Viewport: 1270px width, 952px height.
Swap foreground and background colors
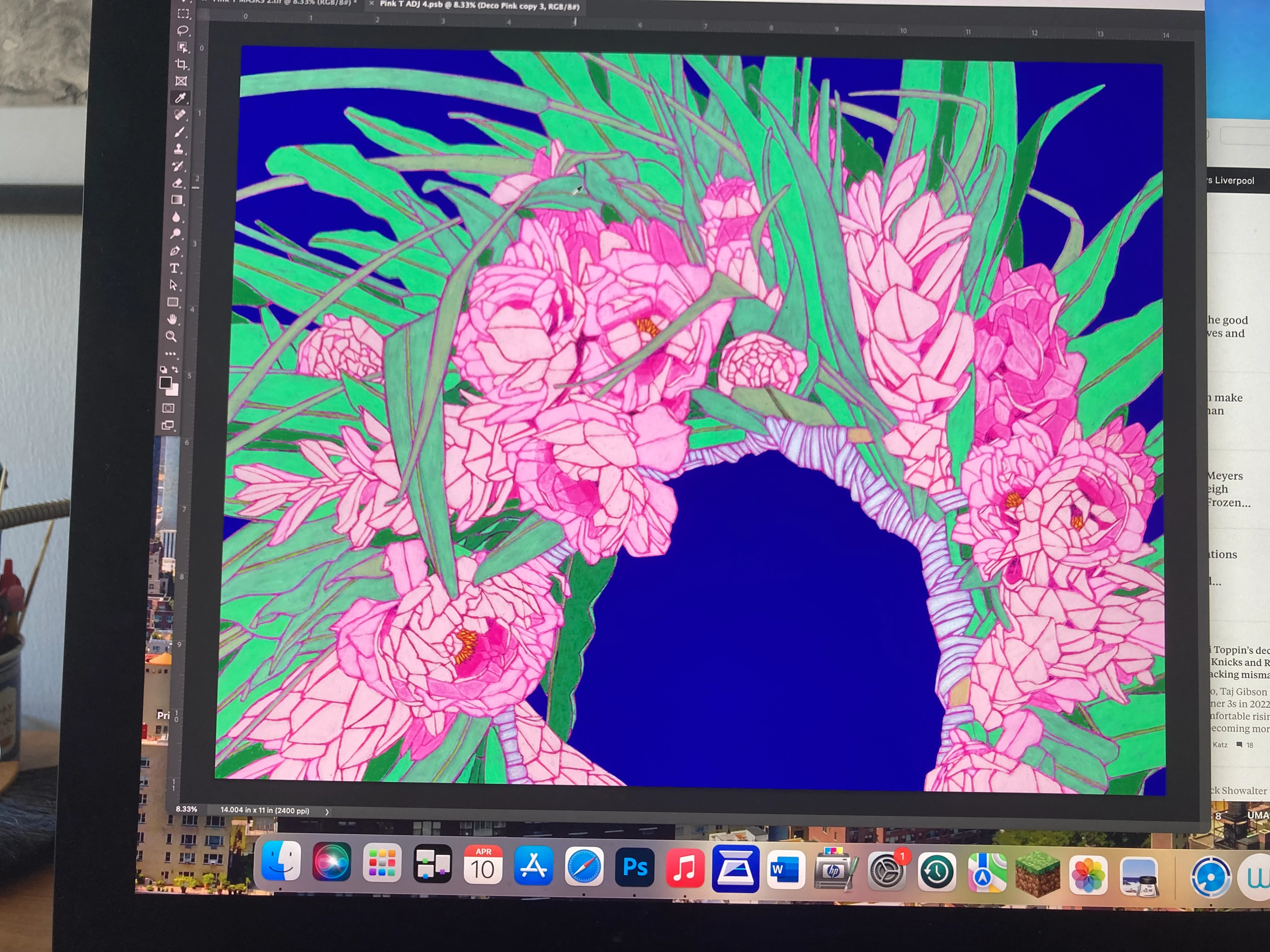175,370
